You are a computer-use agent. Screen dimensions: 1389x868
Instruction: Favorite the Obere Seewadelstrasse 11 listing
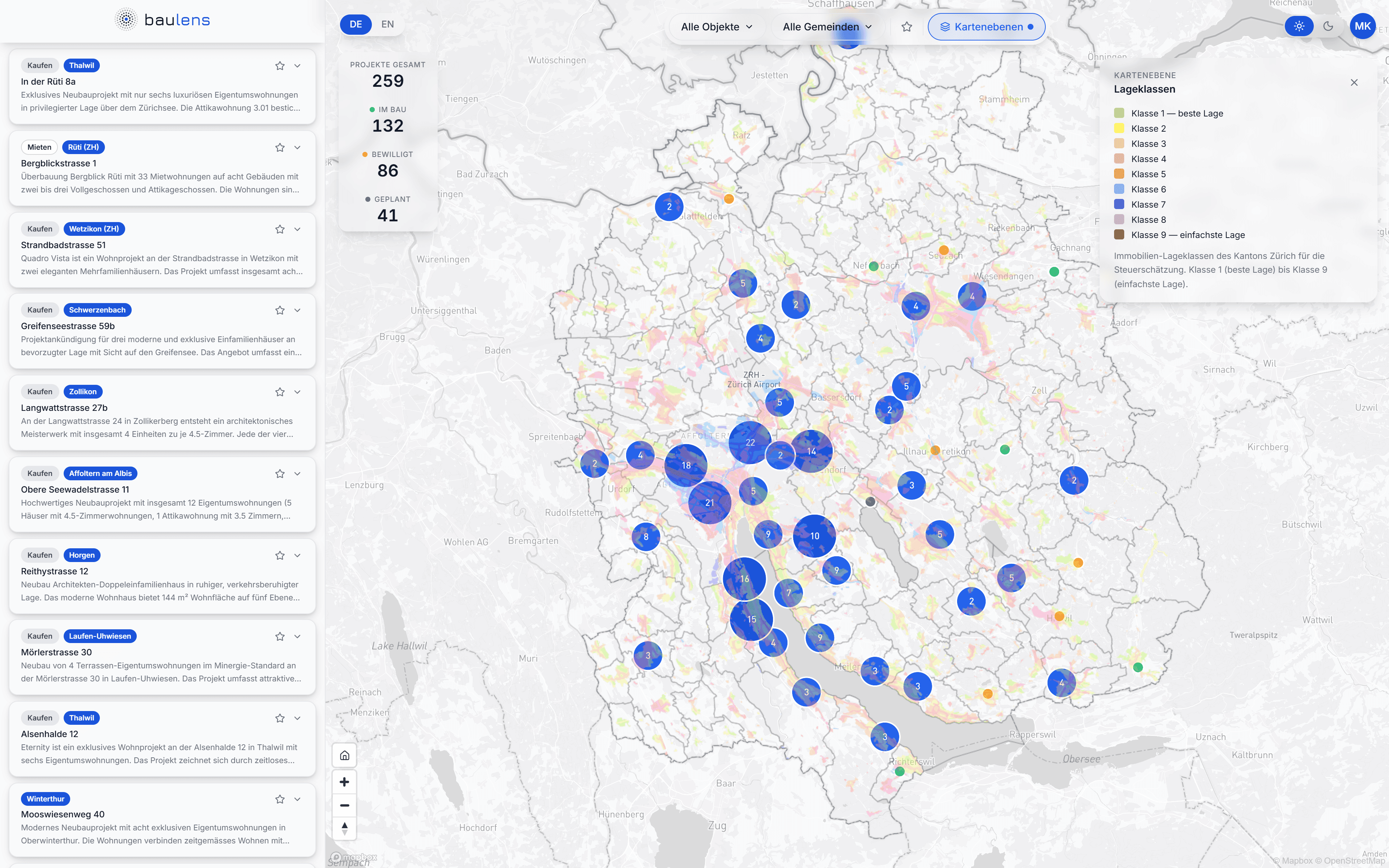click(280, 474)
